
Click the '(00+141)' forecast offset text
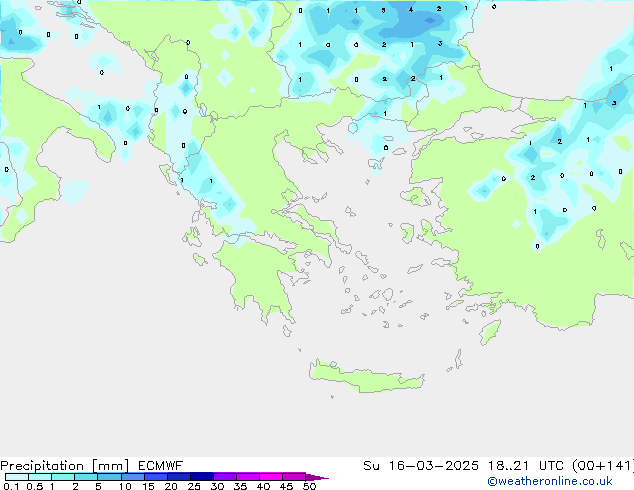(603, 466)
